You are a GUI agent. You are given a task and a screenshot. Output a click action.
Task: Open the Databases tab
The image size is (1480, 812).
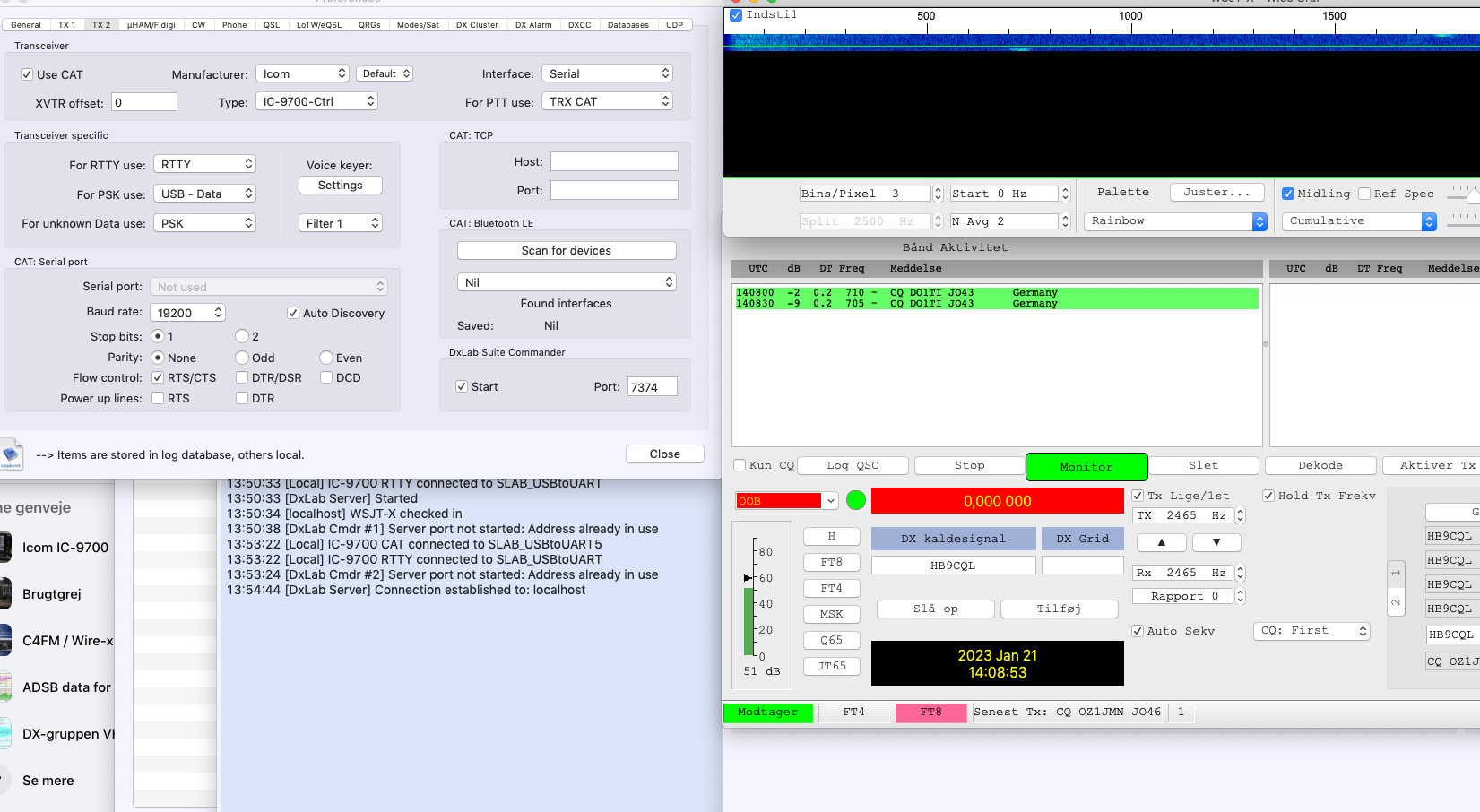(x=628, y=25)
